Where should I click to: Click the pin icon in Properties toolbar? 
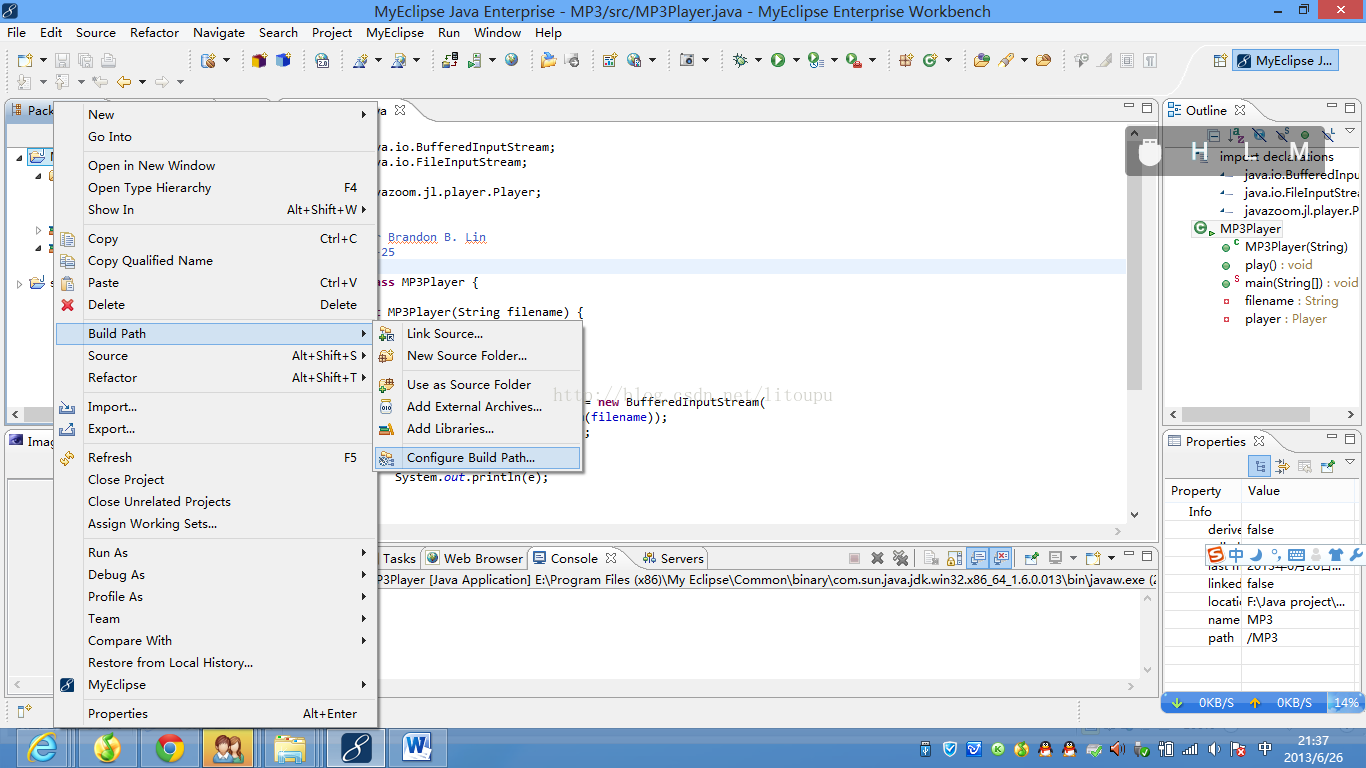tap(1327, 466)
